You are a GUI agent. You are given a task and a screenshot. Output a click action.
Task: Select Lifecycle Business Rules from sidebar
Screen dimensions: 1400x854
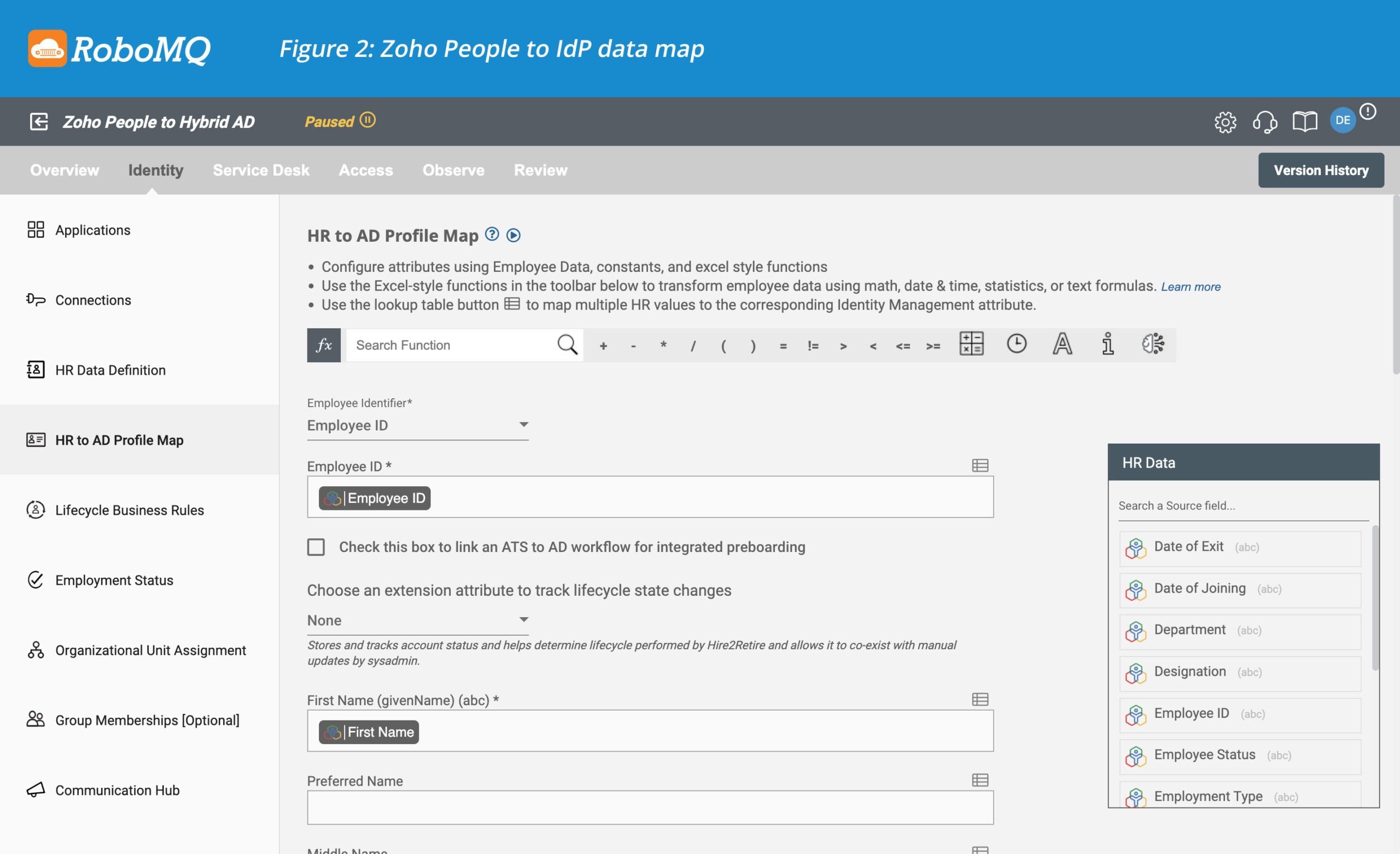(131, 510)
